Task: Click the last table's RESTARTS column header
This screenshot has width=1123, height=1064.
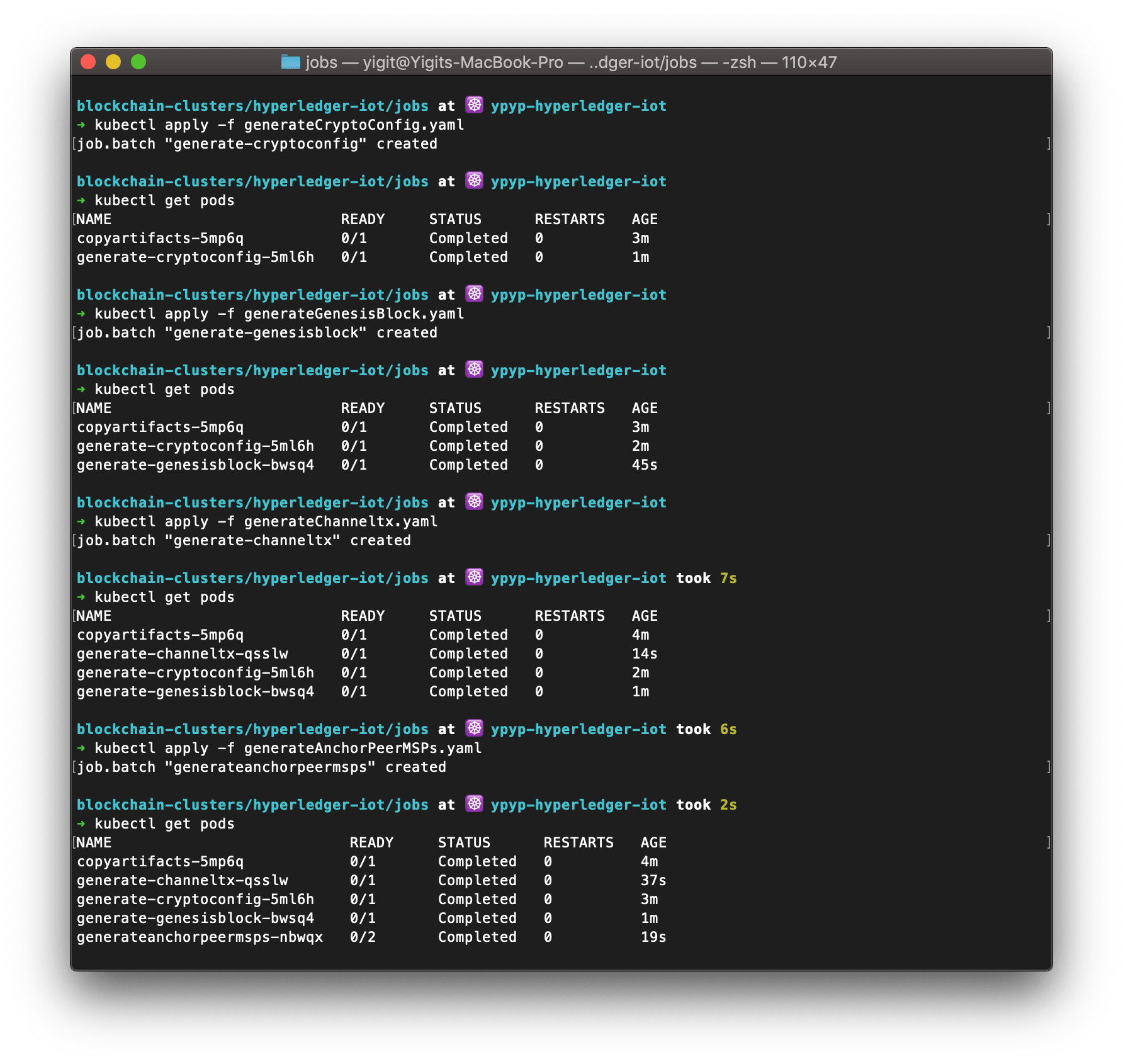Action: tap(578, 842)
